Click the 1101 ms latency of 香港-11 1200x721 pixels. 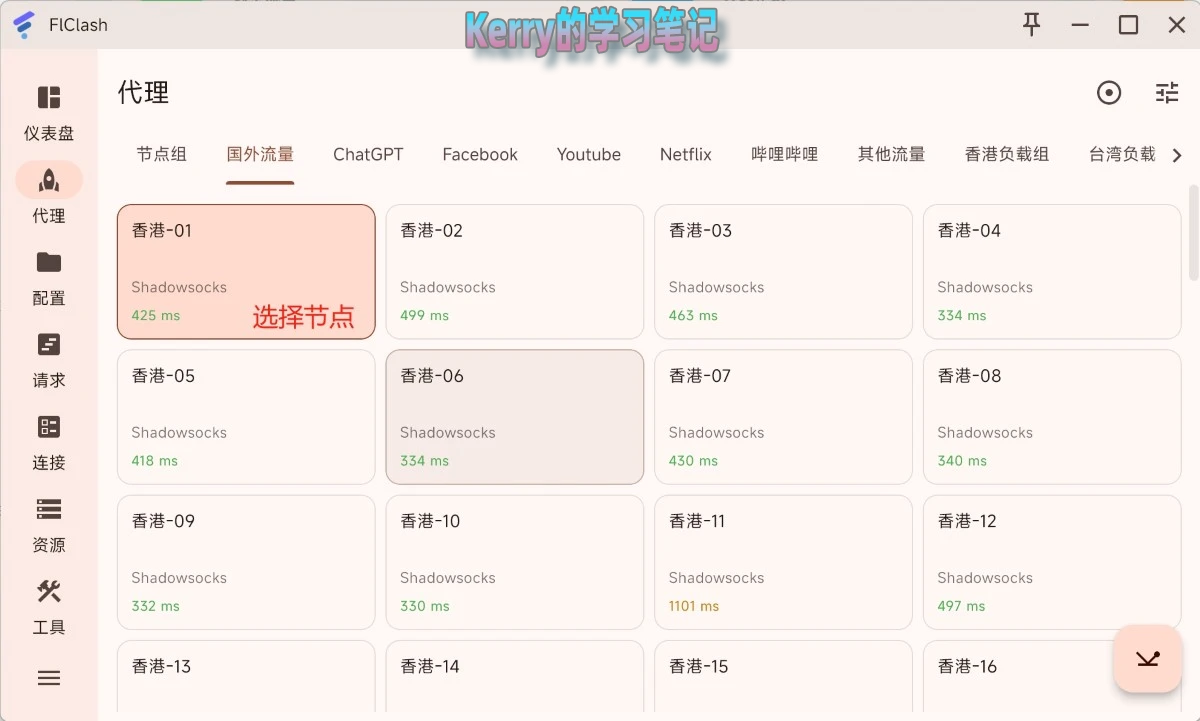[x=694, y=606]
